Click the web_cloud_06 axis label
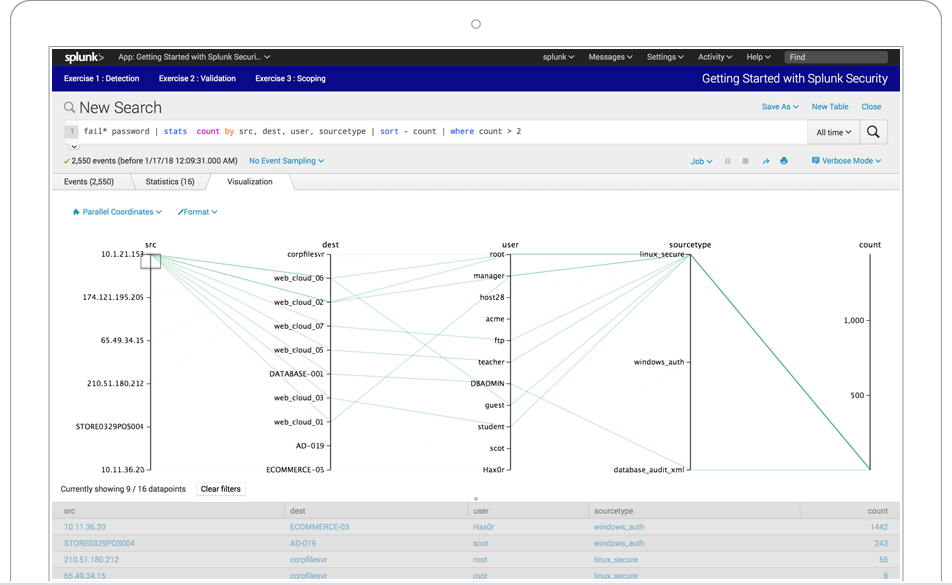The width and height of the screenshot is (952, 585). 299,279
